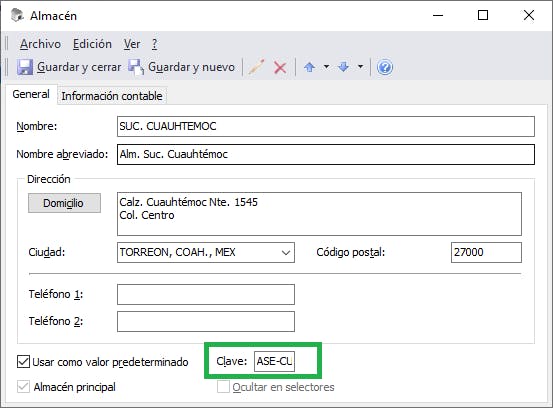Enable Ocultar en selectores checkbox

click(x=223, y=386)
